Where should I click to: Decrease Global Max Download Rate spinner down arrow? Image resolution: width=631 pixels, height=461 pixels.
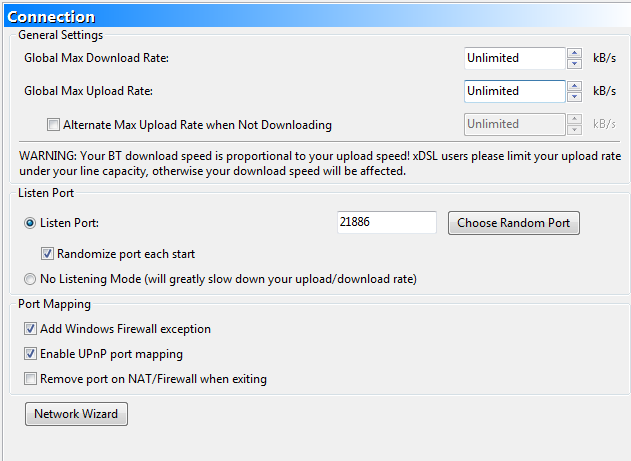[574, 64]
